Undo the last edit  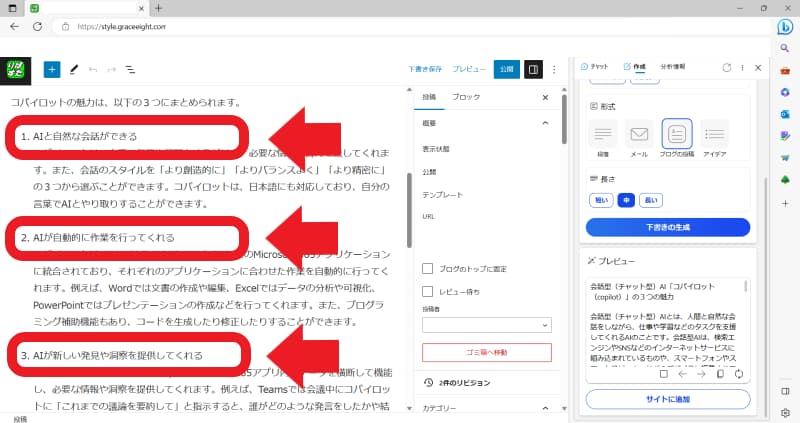pyautogui.click(x=93, y=69)
